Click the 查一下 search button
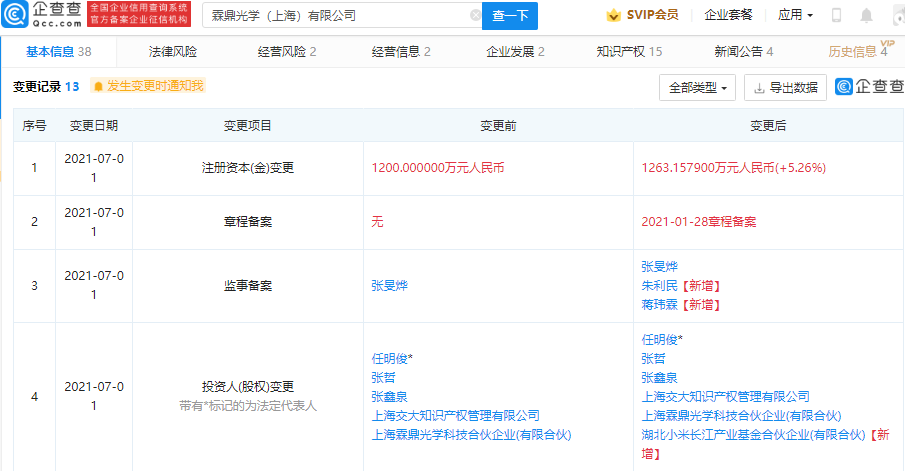The height and width of the screenshot is (471, 905). coord(510,16)
